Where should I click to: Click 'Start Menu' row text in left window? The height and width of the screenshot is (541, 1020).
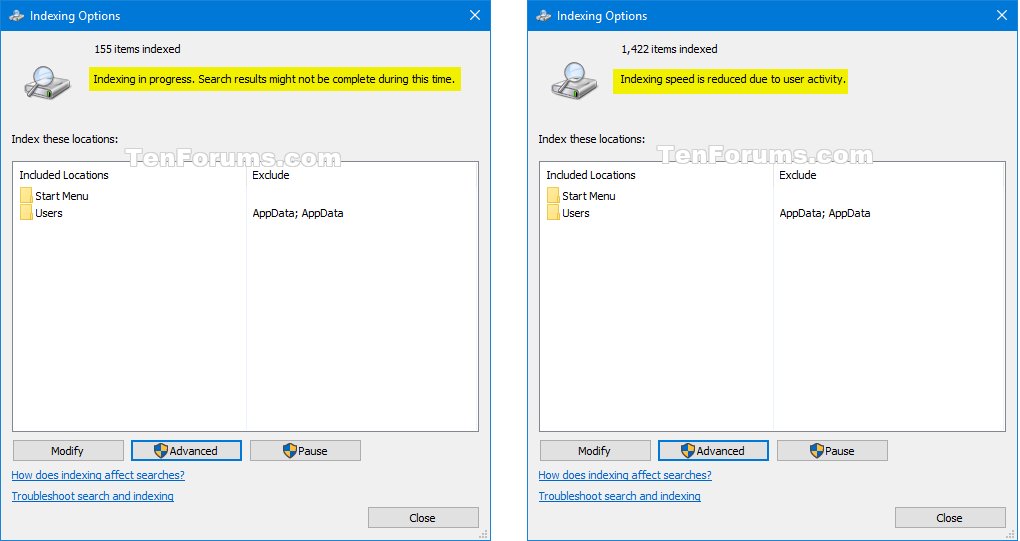pos(62,196)
